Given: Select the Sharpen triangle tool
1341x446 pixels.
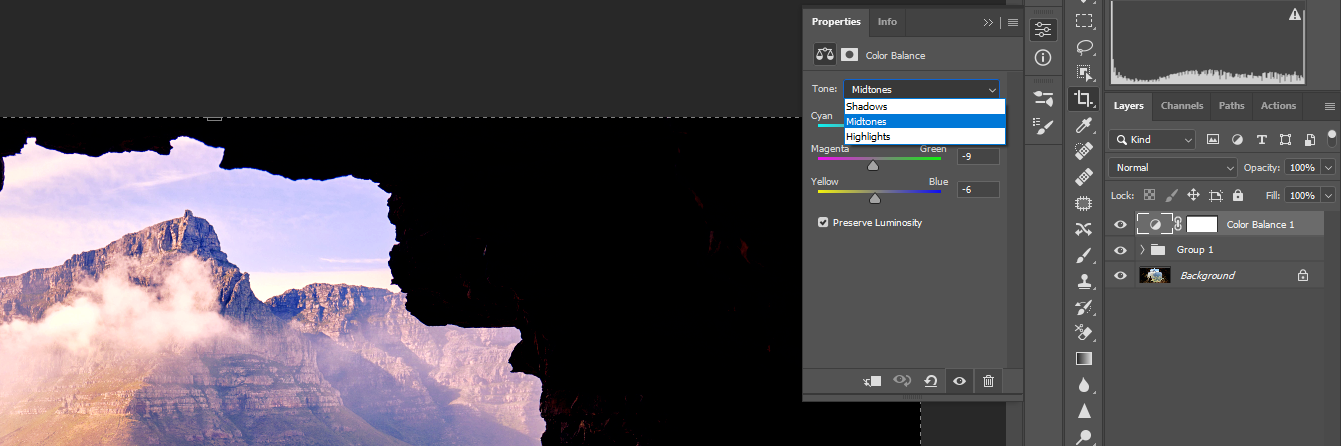Looking at the screenshot, I should (1084, 410).
